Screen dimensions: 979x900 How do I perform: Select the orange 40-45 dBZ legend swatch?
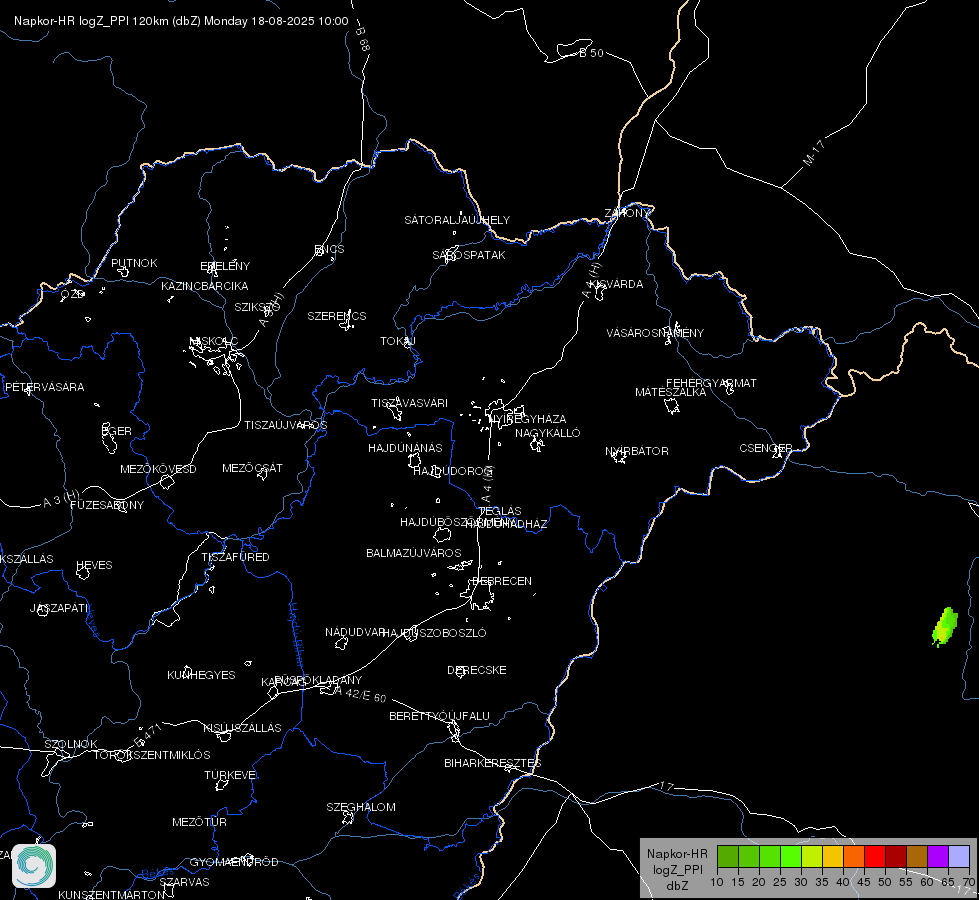(x=854, y=856)
